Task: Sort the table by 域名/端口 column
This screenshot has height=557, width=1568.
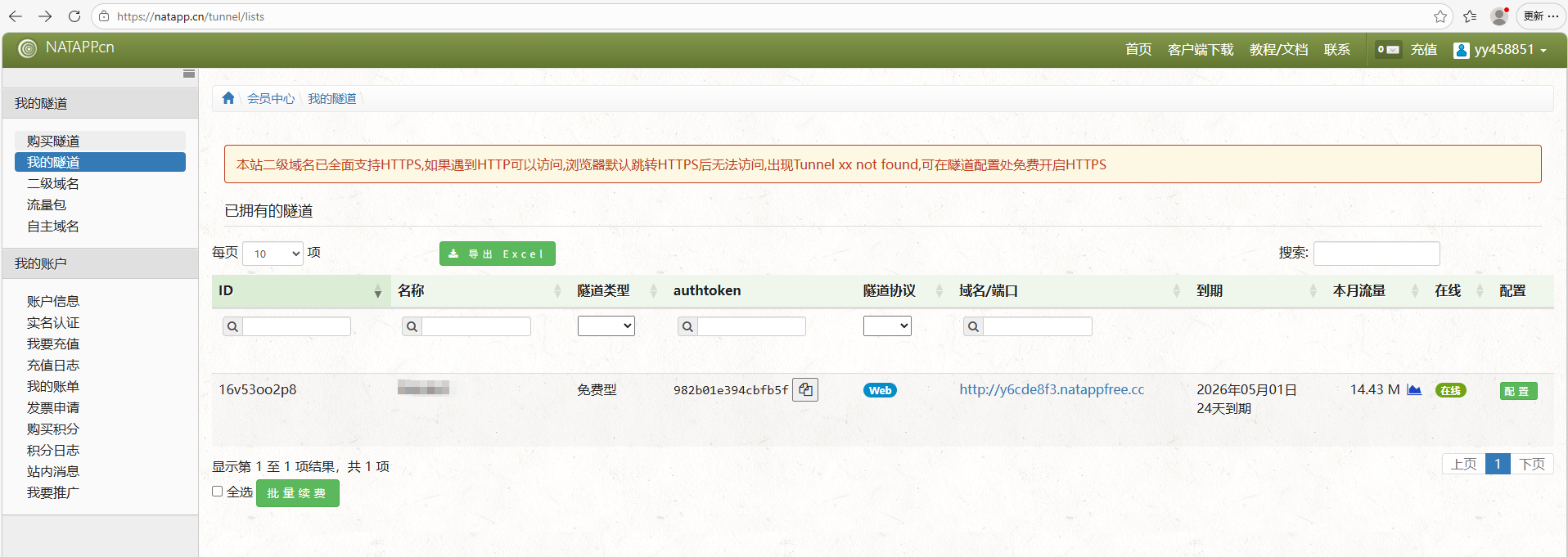Action: click(1177, 291)
